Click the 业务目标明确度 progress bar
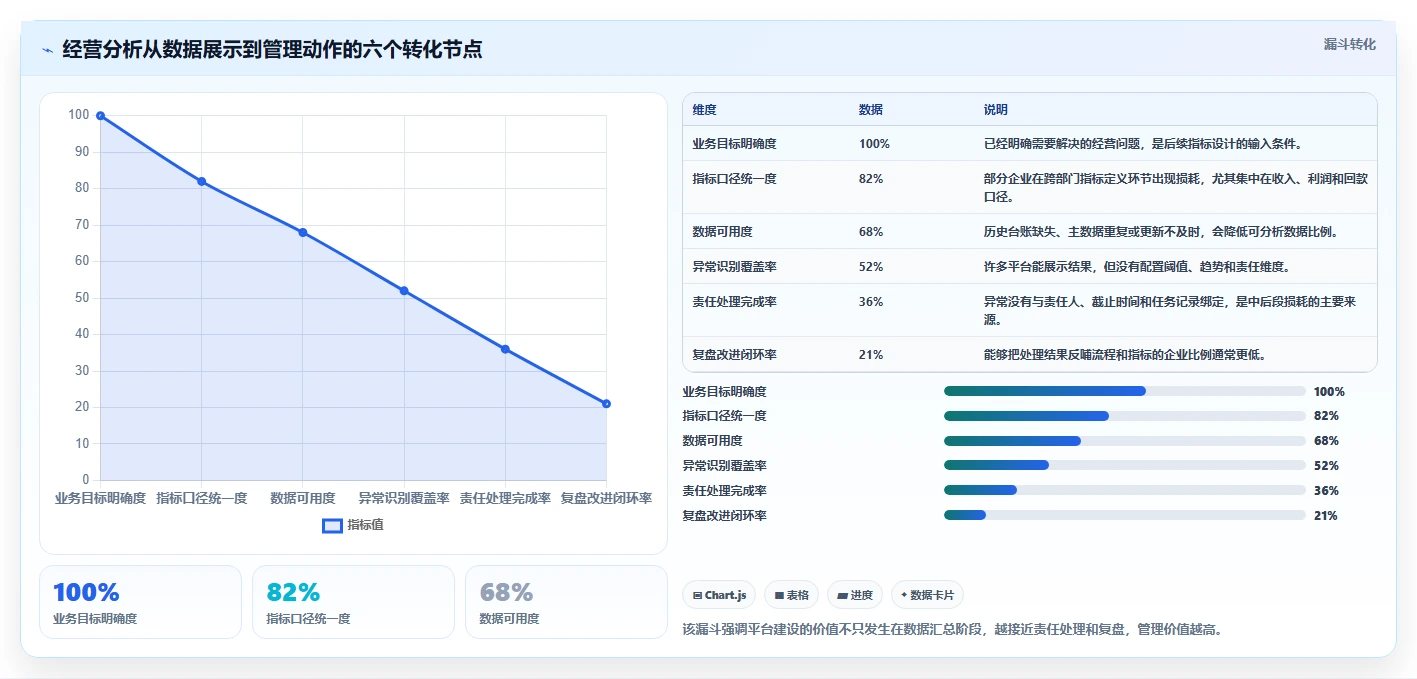The image size is (1417, 679). [1125, 391]
